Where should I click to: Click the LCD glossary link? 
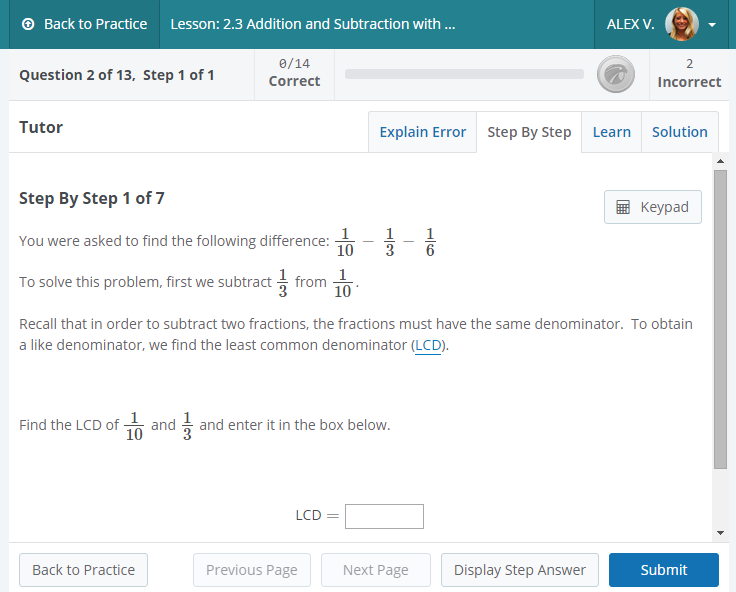coord(428,345)
